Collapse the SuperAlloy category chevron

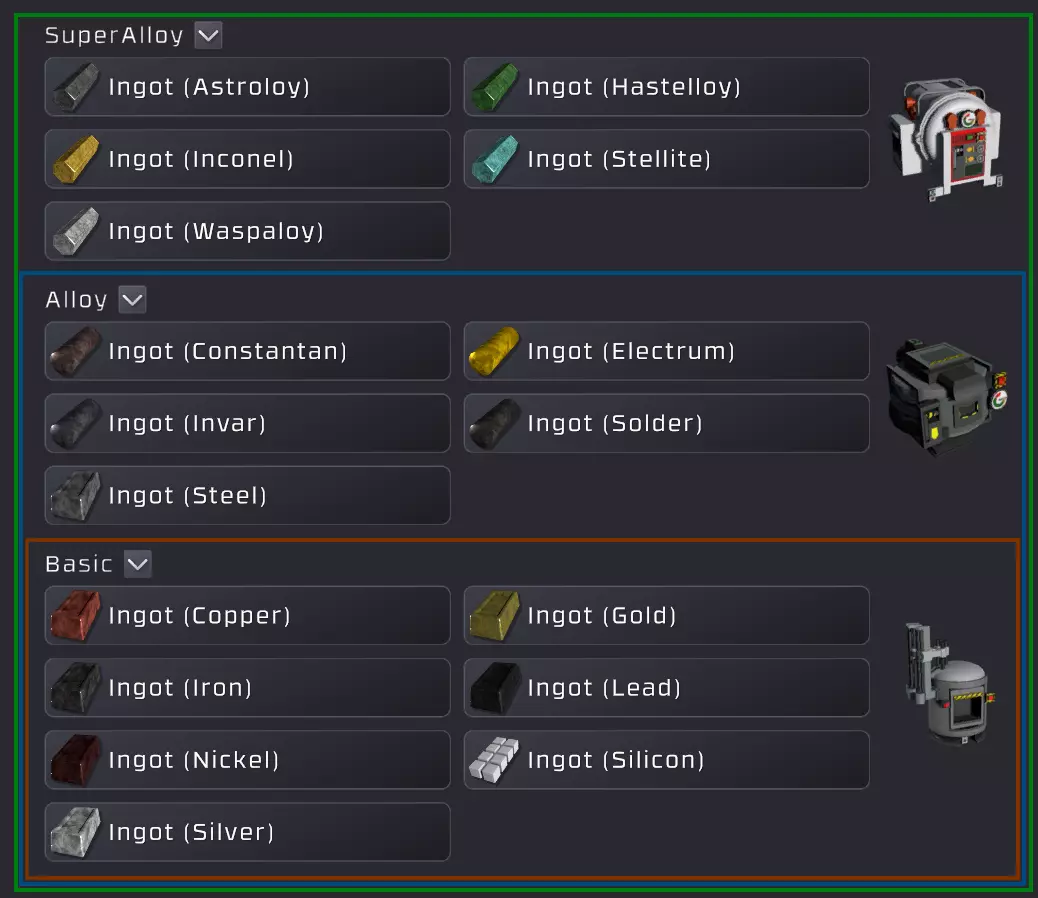pos(209,35)
